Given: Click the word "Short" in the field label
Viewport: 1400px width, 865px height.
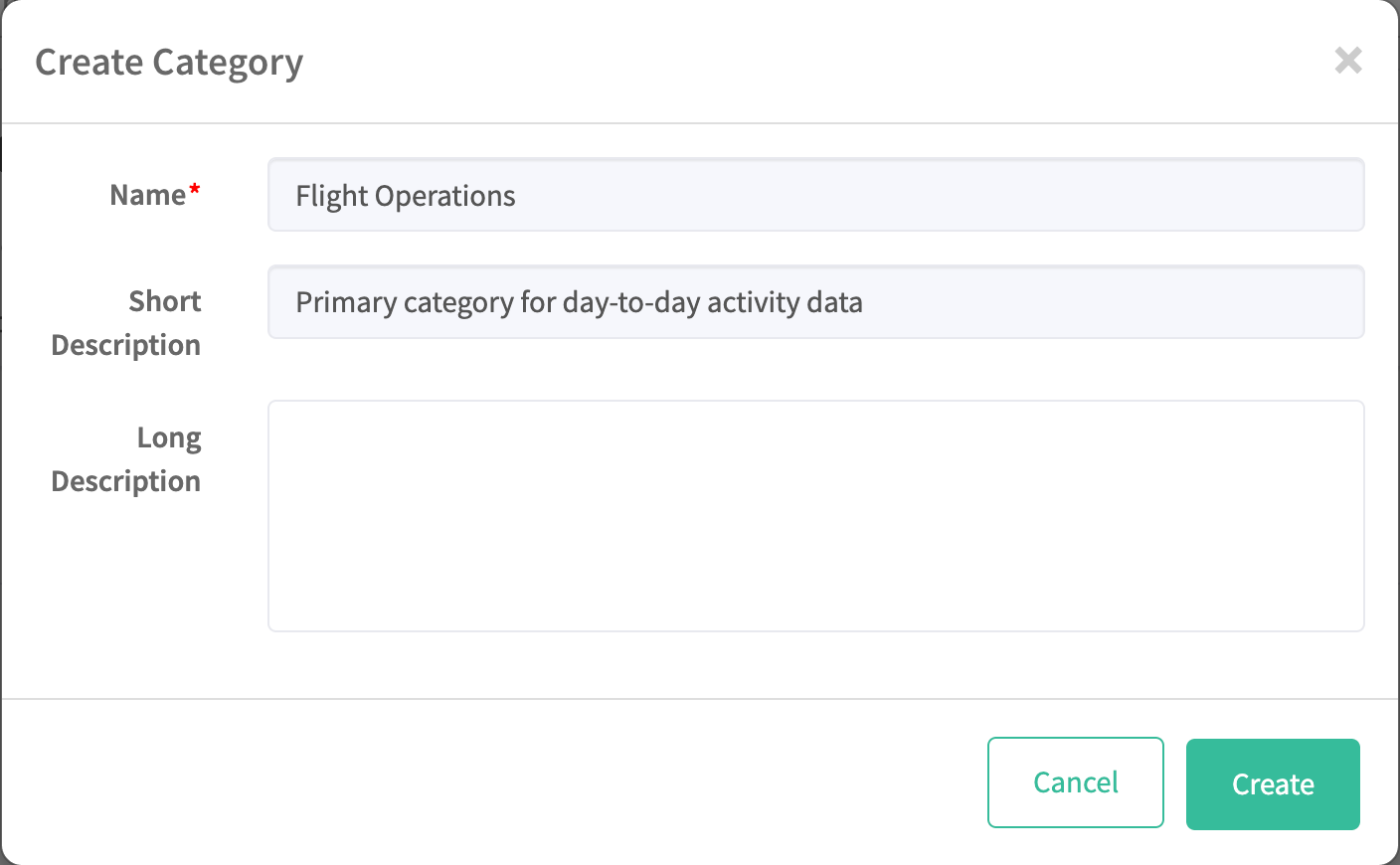Looking at the screenshot, I should [x=165, y=301].
